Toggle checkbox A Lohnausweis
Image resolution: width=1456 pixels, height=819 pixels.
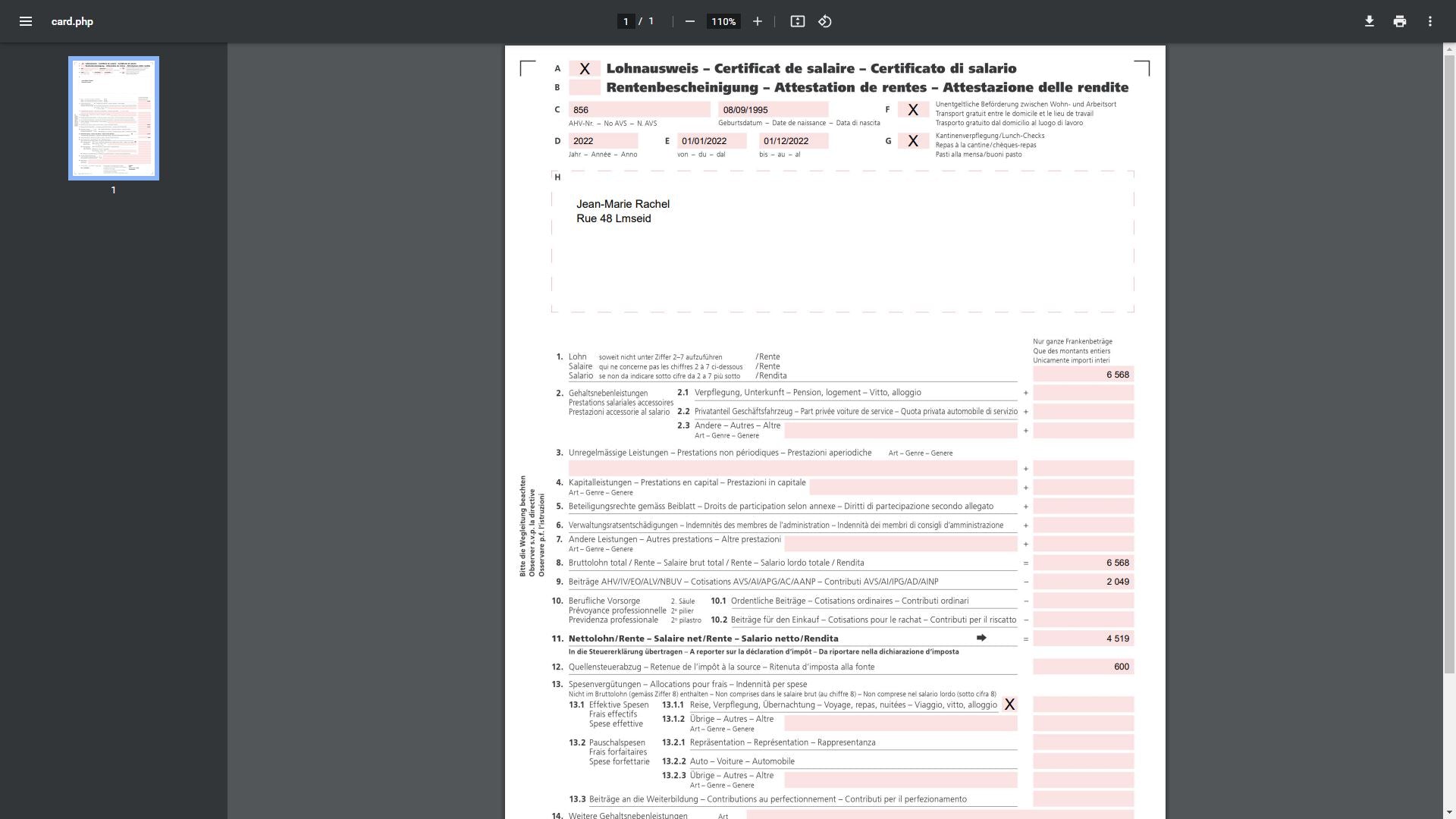pyautogui.click(x=584, y=69)
